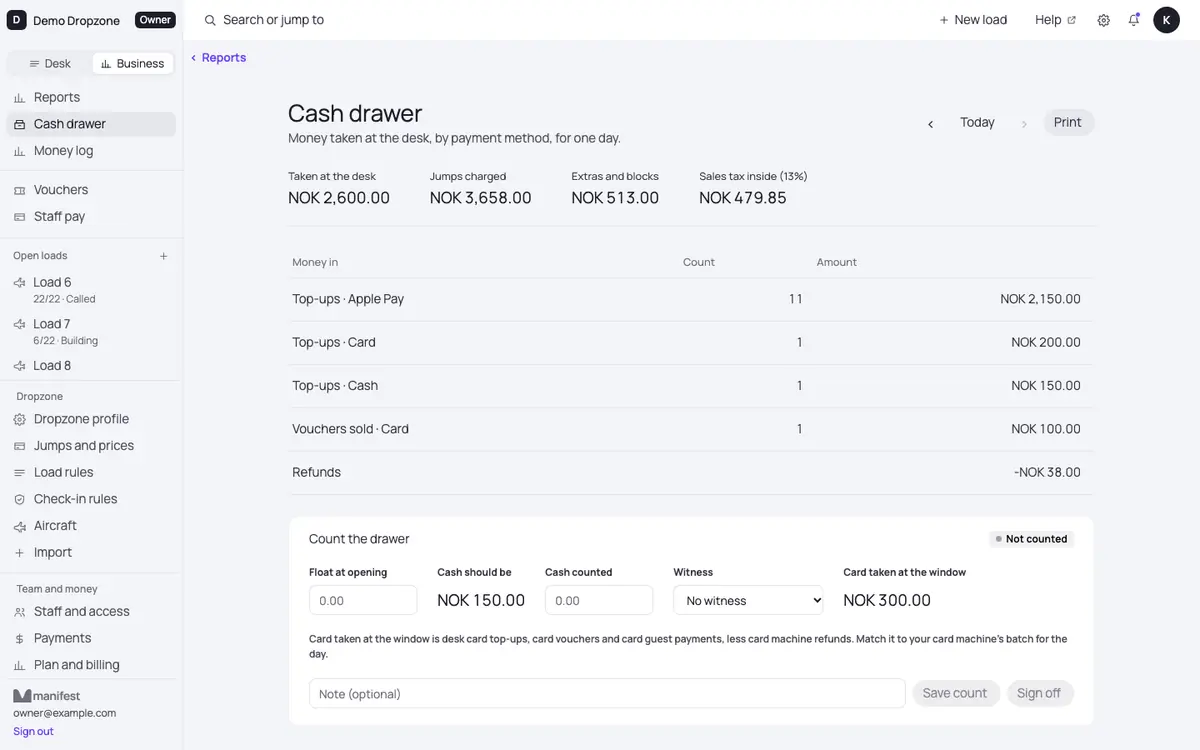
Task: Open the user avatar K menu
Action: coord(1166,20)
